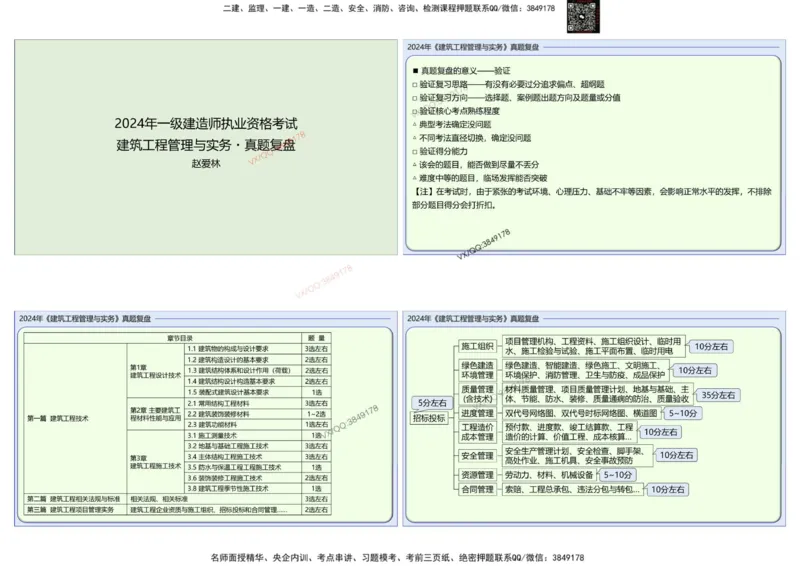Click the cell 第三篇 建筑工程项目管理实务

(x=75, y=509)
